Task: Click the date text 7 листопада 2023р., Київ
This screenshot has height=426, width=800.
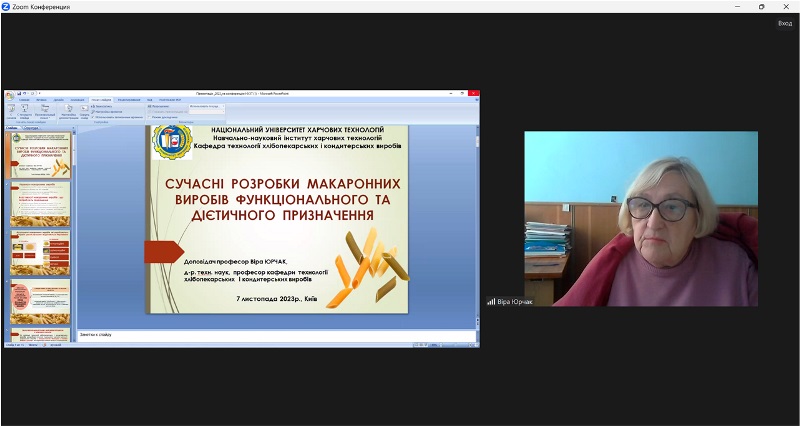Action: pyautogui.click(x=277, y=298)
